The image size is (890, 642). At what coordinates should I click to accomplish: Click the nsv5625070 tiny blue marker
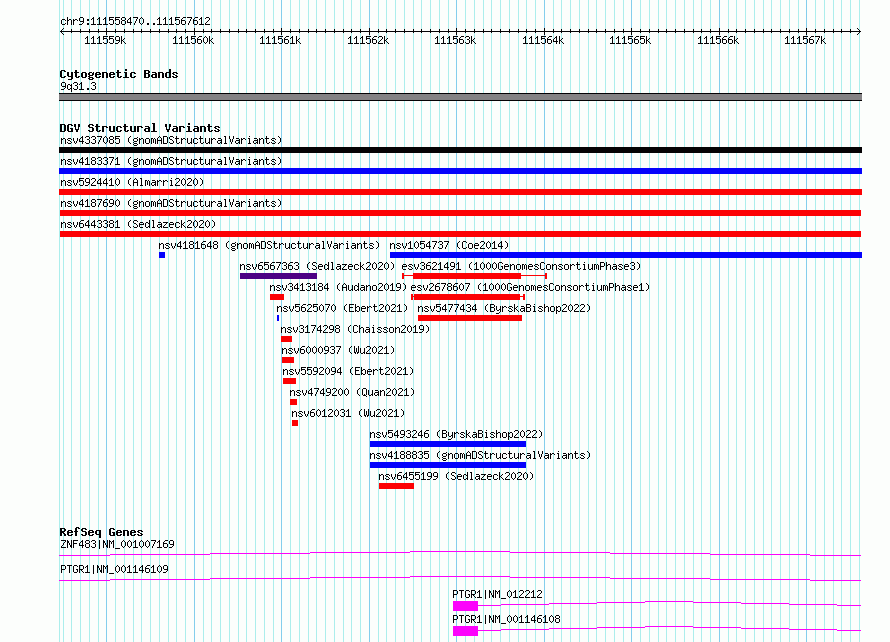coord(278,318)
